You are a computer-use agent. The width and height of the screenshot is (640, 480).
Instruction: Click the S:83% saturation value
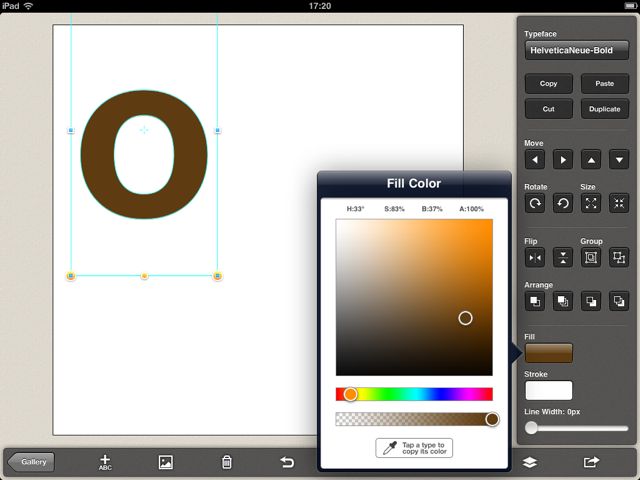[394, 209]
